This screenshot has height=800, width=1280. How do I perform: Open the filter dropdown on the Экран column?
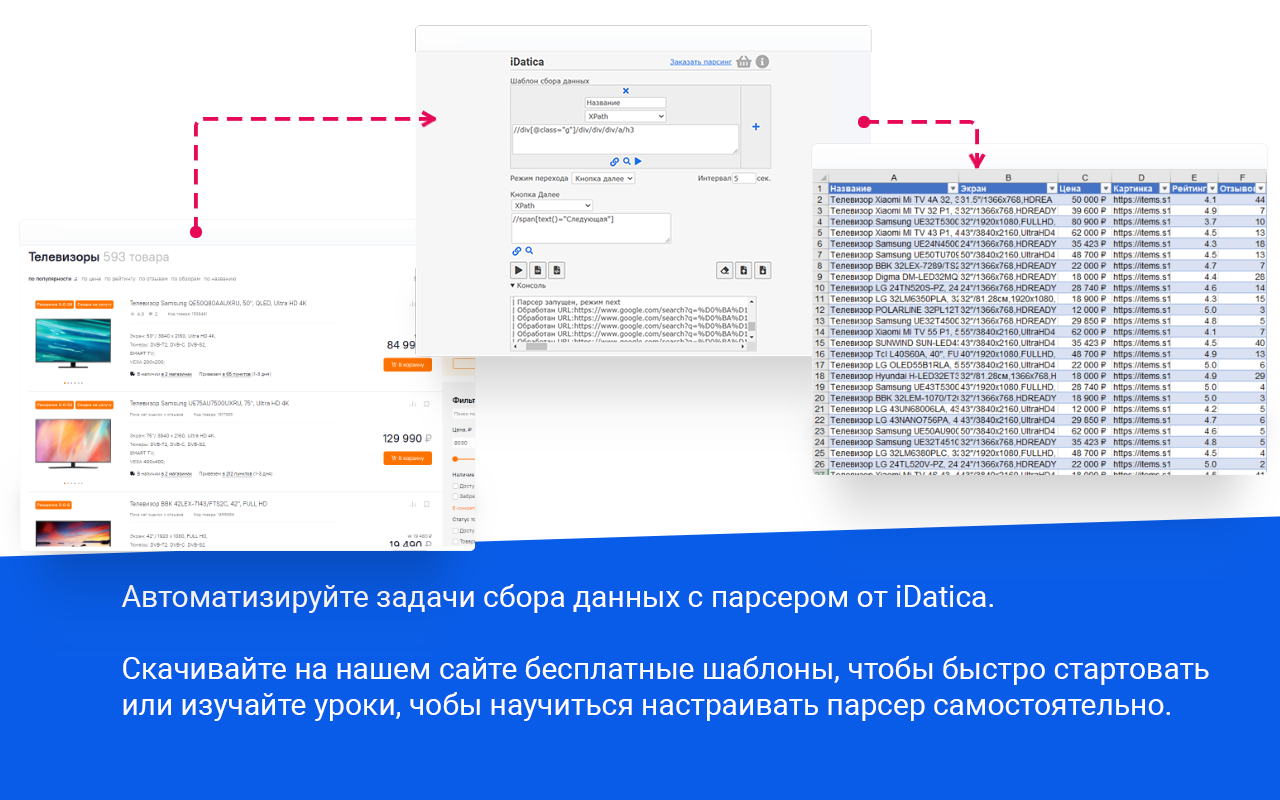coord(1050,188)
